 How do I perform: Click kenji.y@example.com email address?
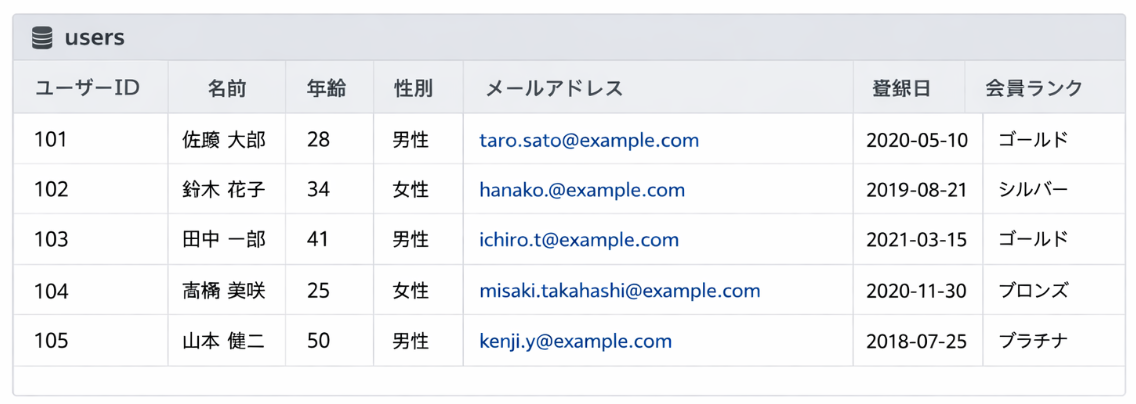[x=575, y=341]
